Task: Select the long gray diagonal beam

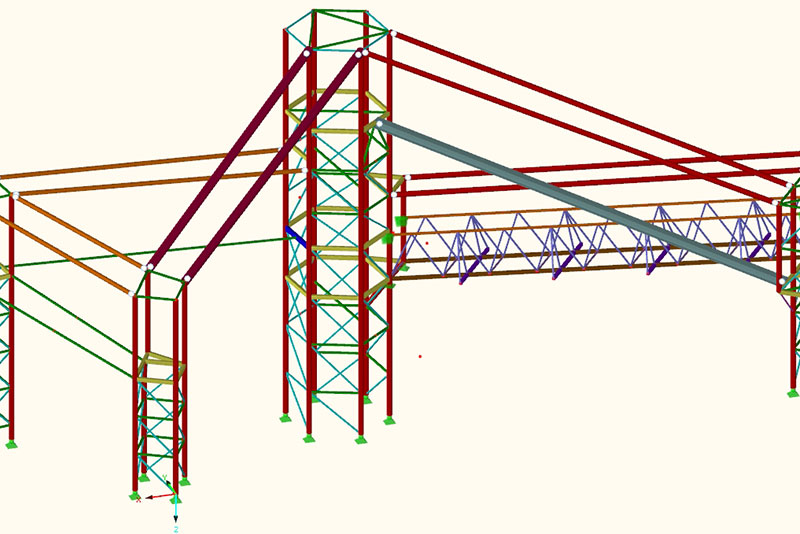Action: point(580,200)
